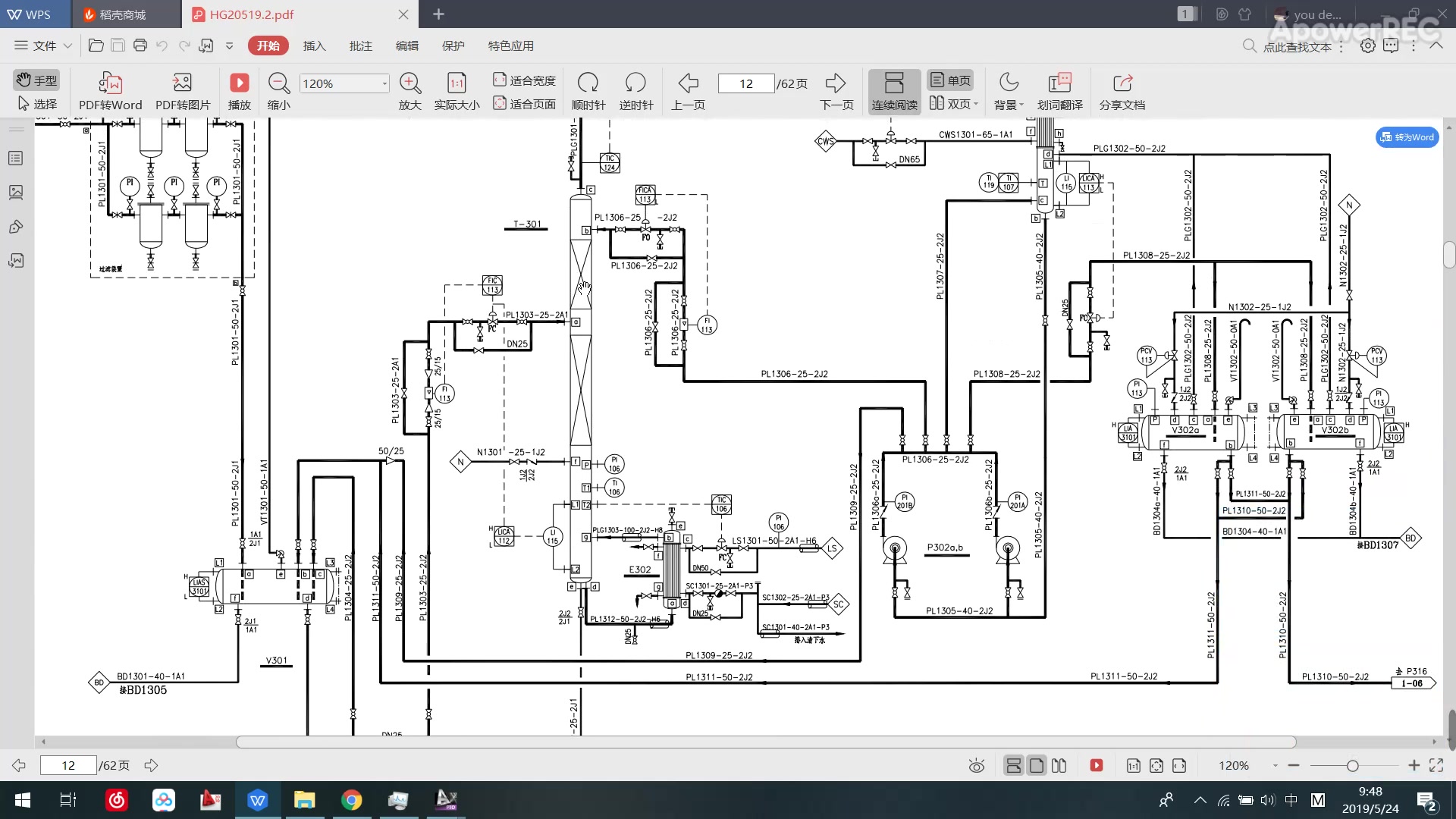Screen dimensions: 1456x819
Task: Click the zoom slider handle in status bar
Action: pos(1352,766)
